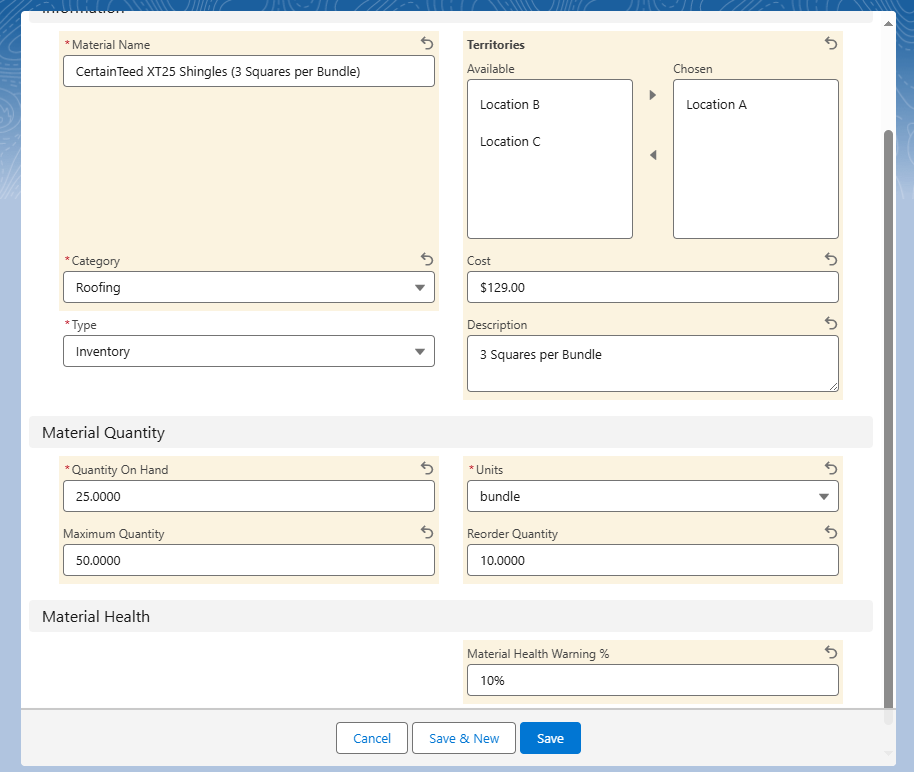Click the revert icon for Quantity On Hand
This screenshot has height=772, width=914.
(x=426, y=468)
